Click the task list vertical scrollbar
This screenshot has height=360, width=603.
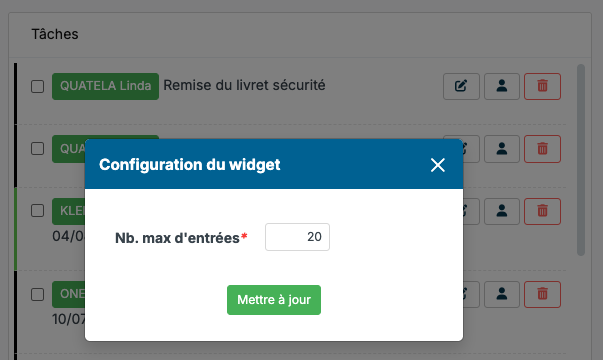click(581, 160)
